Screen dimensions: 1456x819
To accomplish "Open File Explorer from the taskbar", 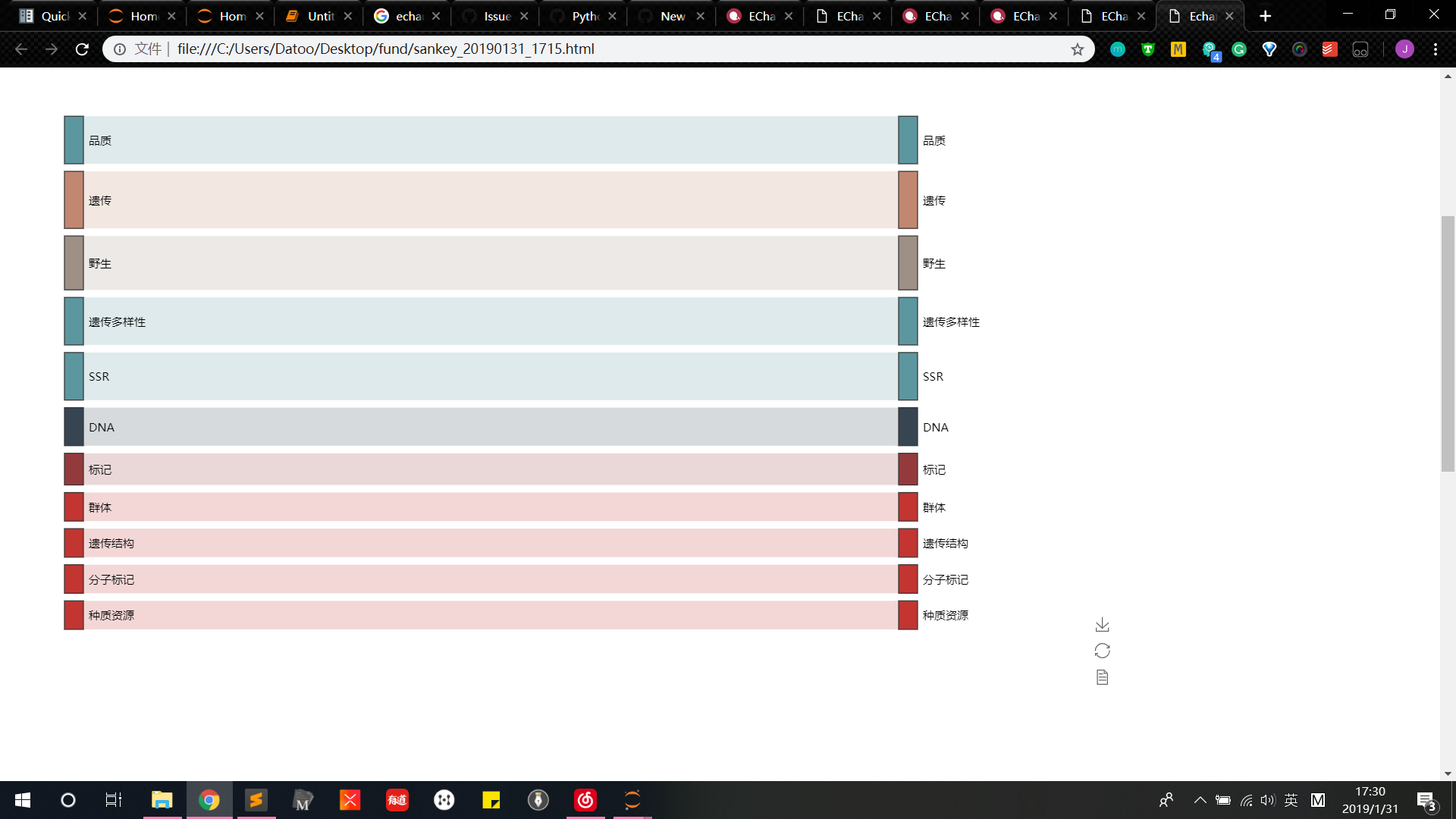I will pyautogui.click(x=162, y=800).
